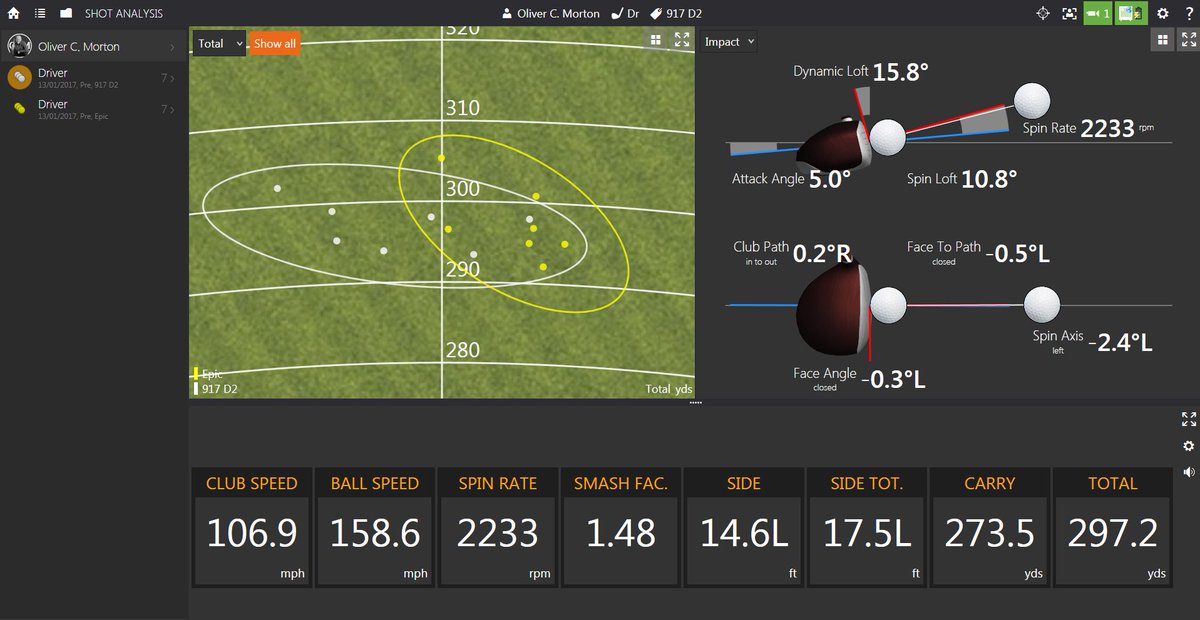Click the yellow ball icon for Epic
Viewport: 1200px width, 620px height.
pos(19,108)
